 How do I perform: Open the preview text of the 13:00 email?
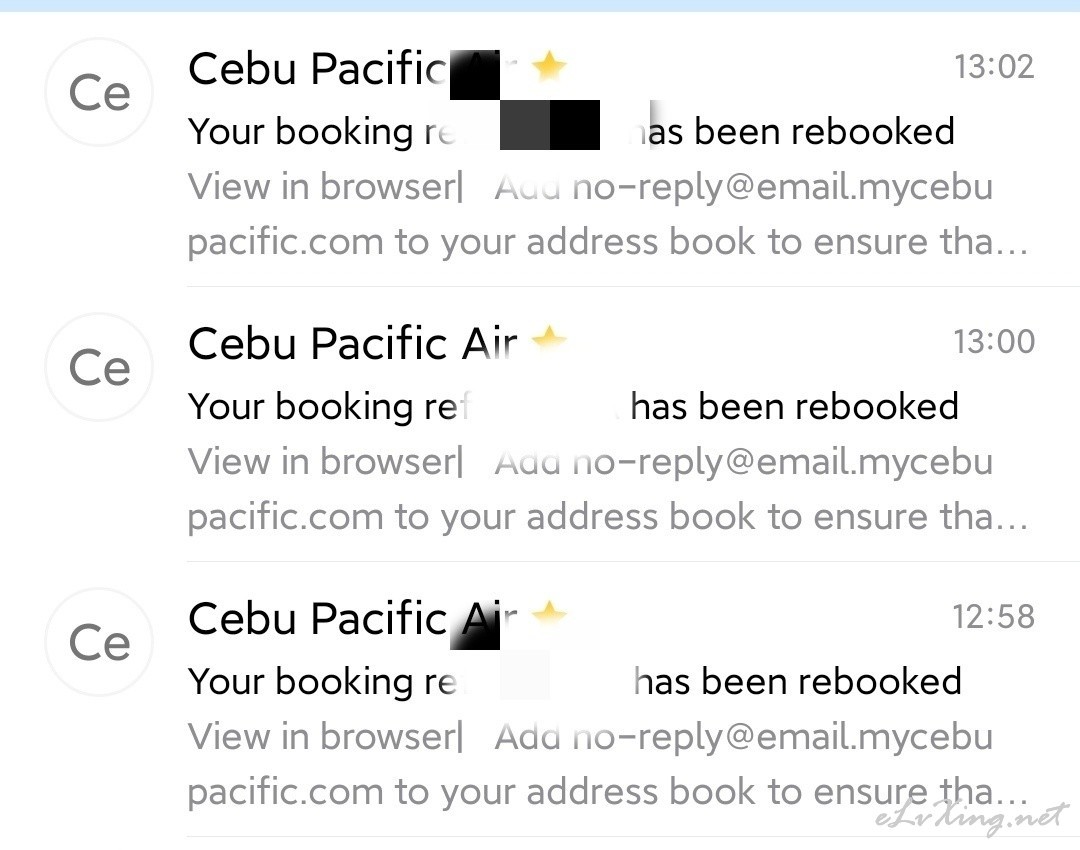(608, 489)
